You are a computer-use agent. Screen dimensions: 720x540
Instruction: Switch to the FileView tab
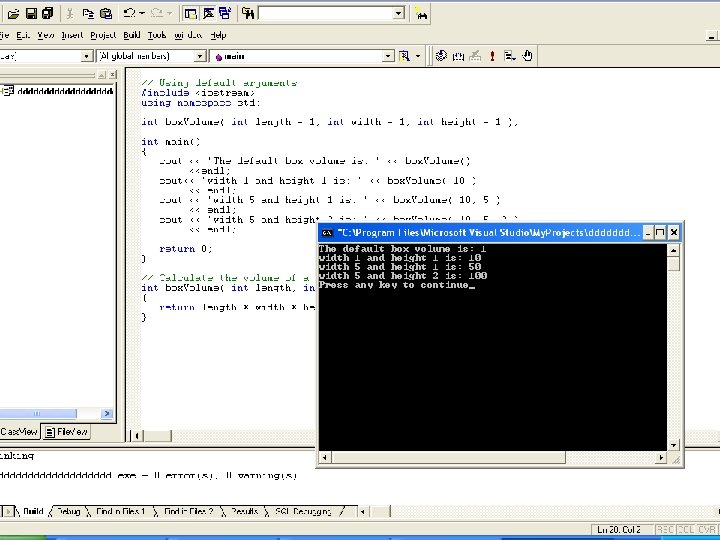pyautogui.click(x=68, y=432)
